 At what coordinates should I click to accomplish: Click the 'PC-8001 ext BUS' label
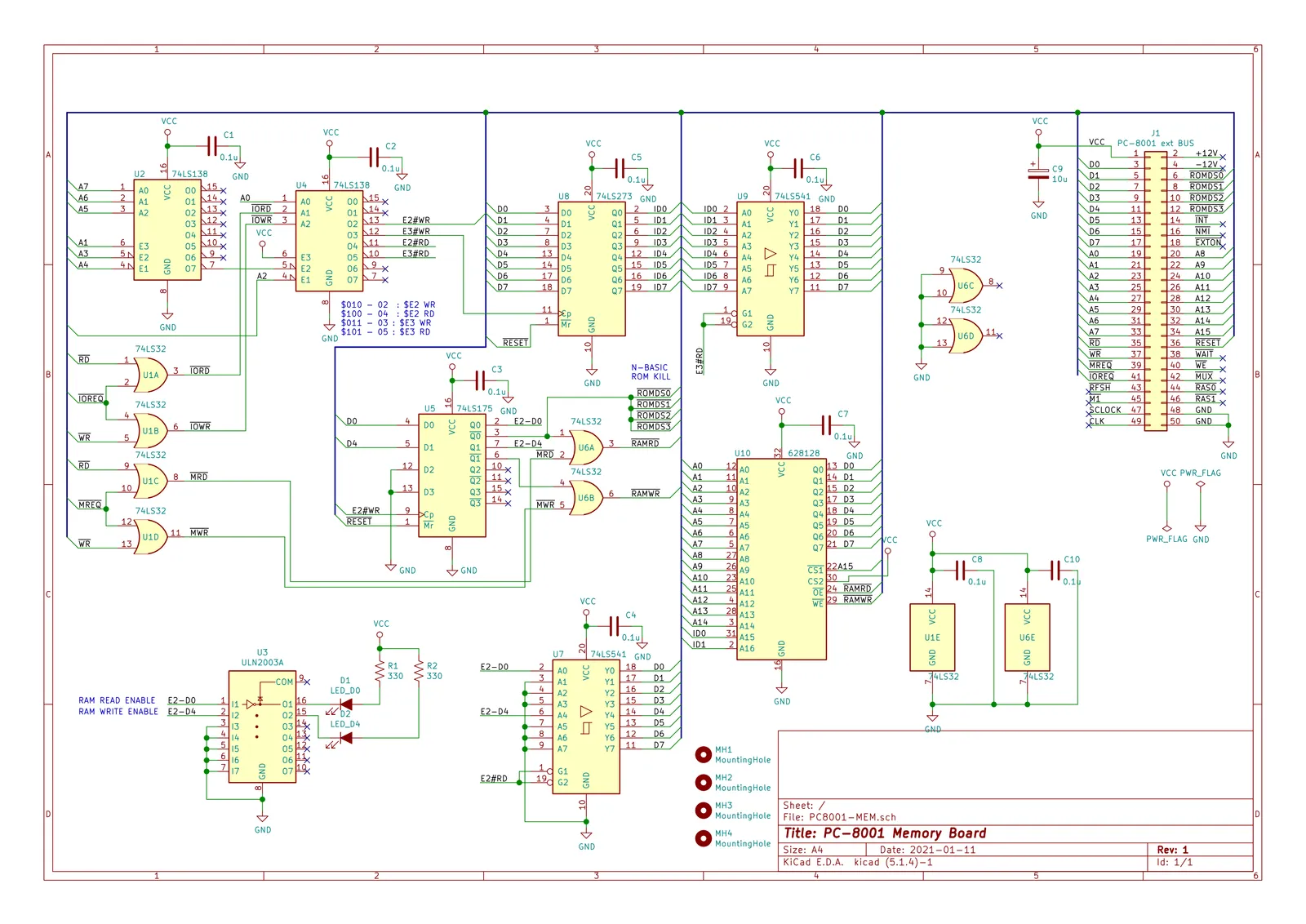click(x=1155, y=144)
